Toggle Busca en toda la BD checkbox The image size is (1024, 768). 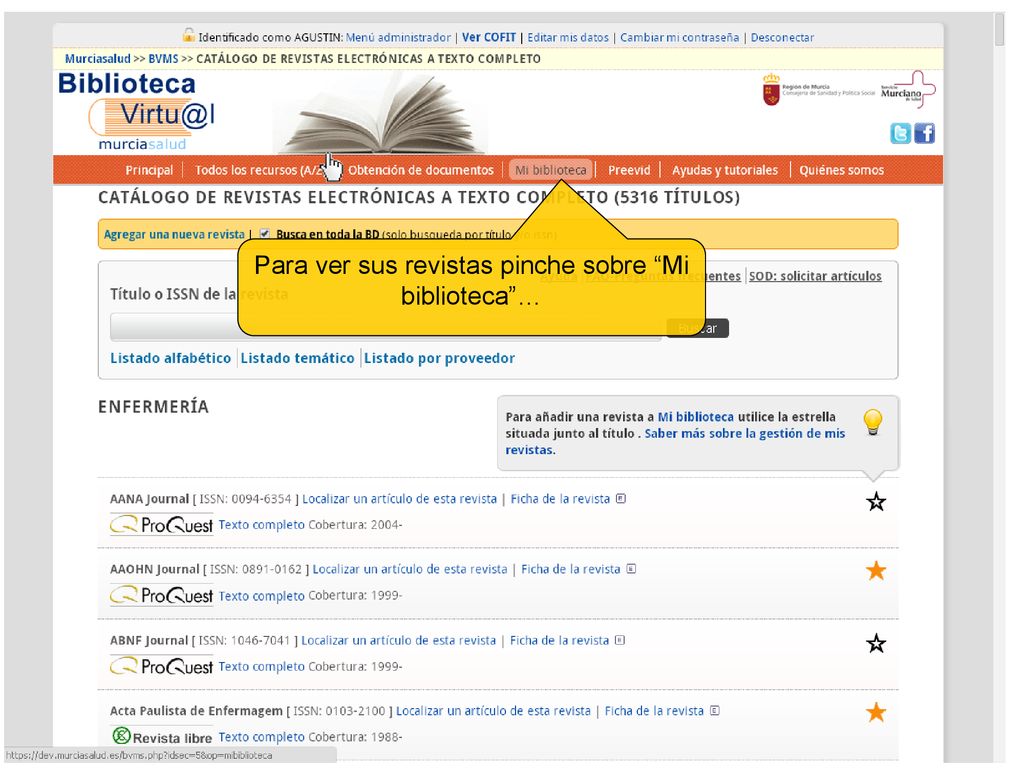click(x=264, y=233)
